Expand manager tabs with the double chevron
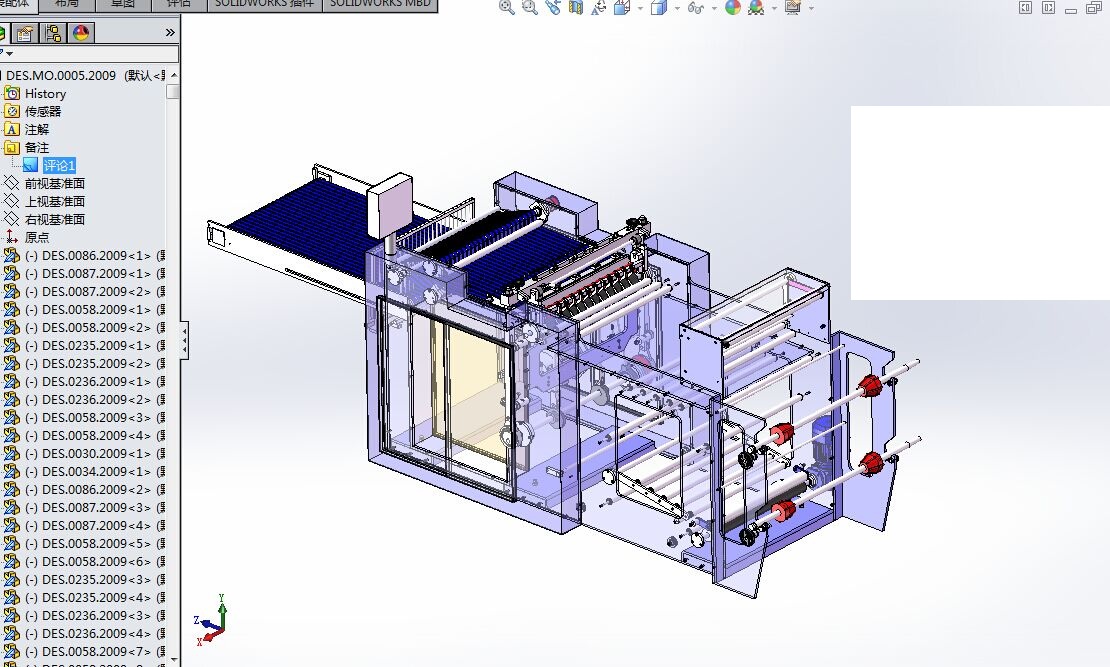Image resolution: width=1110 pixels, height=667 pixels. (170, 33)
